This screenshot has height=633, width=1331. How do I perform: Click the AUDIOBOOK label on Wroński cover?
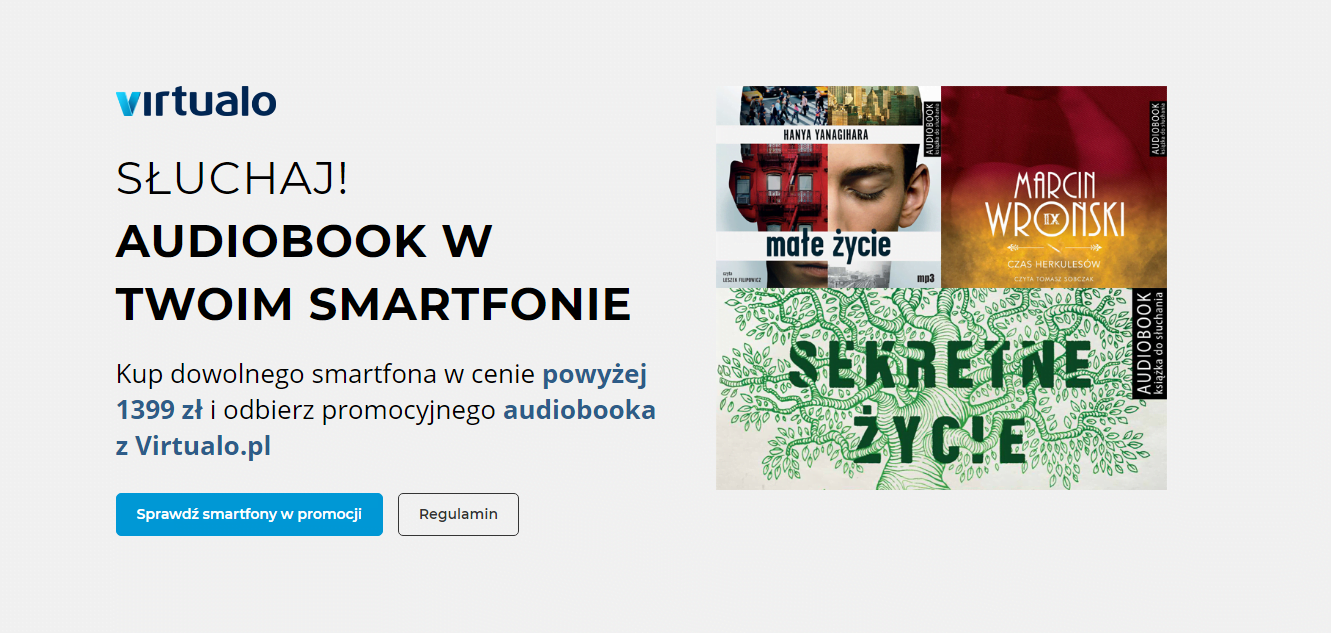[x=1155, y=127]
